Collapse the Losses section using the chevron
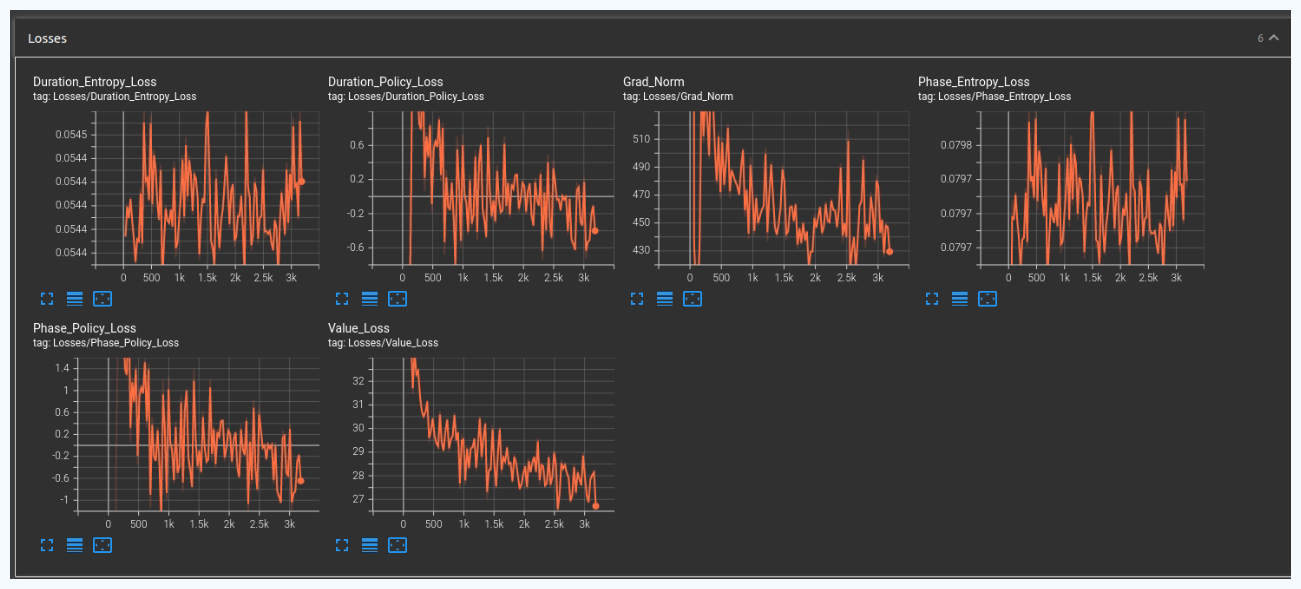This screenshot has width=1301, height=589. pyautogui.click(x=1273, y=38)
